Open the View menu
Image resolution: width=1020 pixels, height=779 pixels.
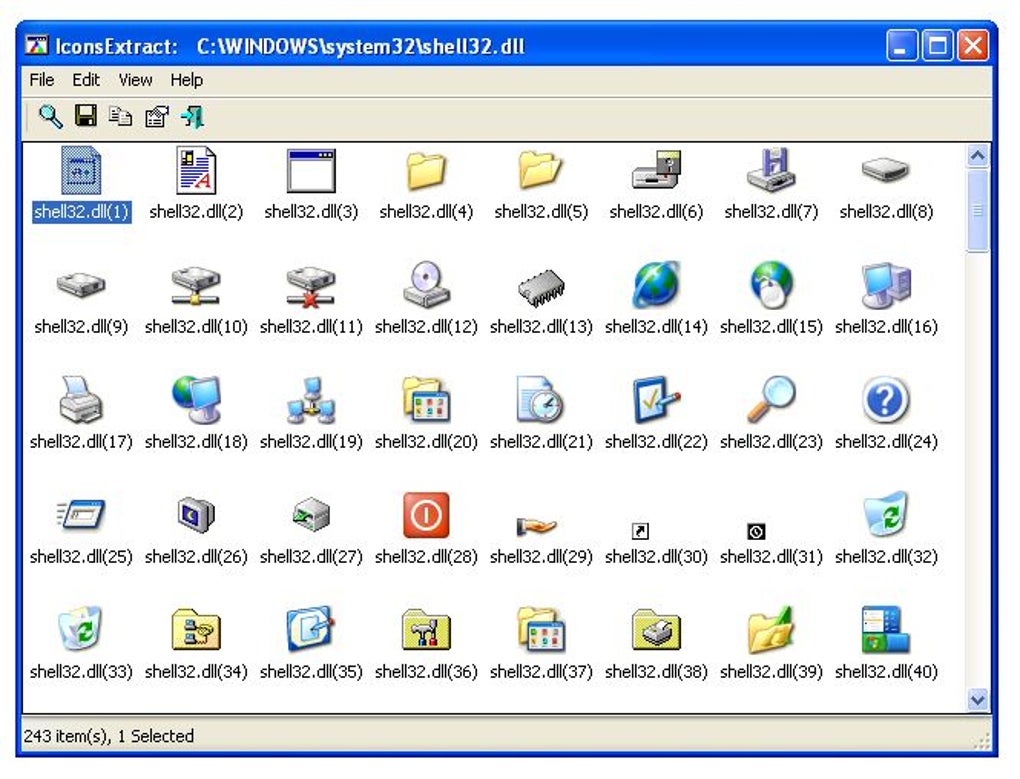click(135, 80)
